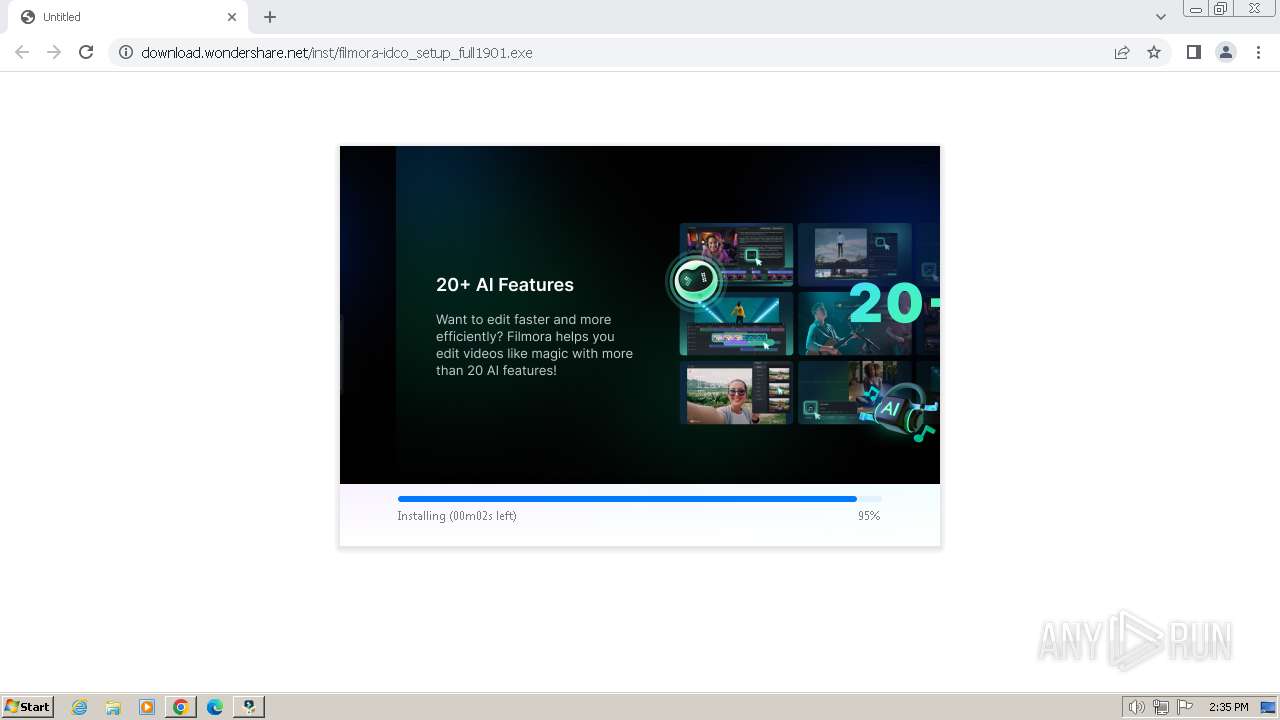Bookmark this page with the star icon

1154,52
